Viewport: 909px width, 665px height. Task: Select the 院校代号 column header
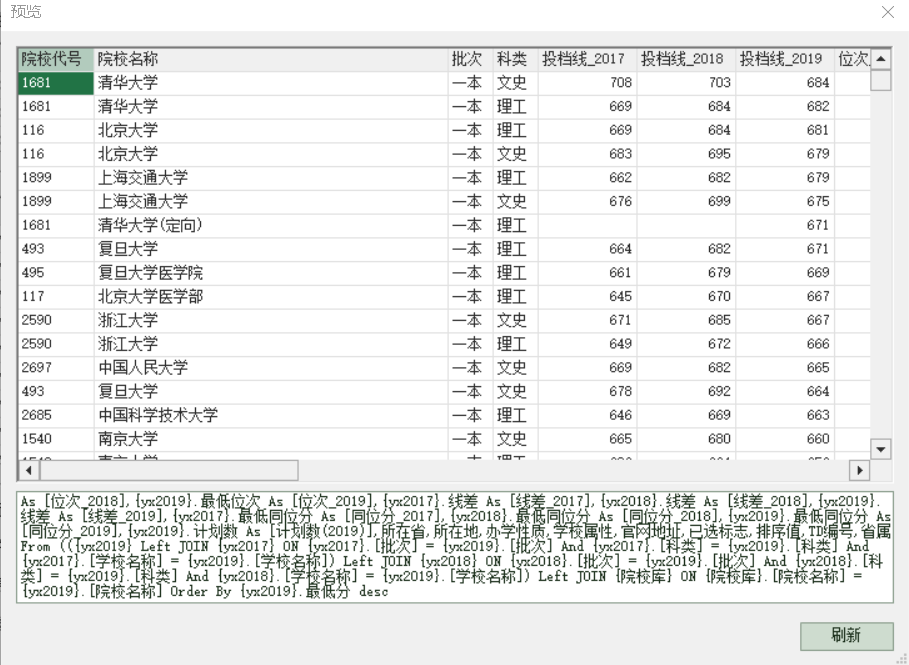(55, 59)
